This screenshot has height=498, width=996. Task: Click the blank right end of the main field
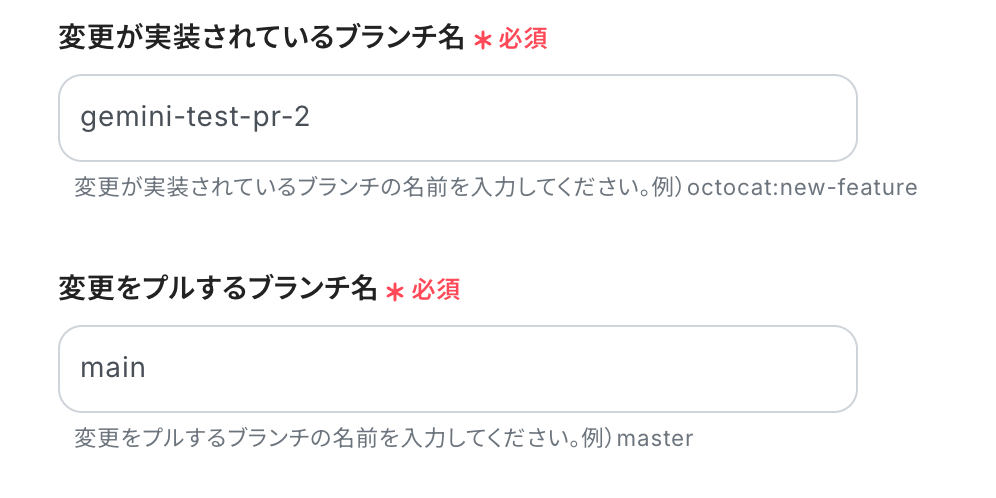[794, 369]
